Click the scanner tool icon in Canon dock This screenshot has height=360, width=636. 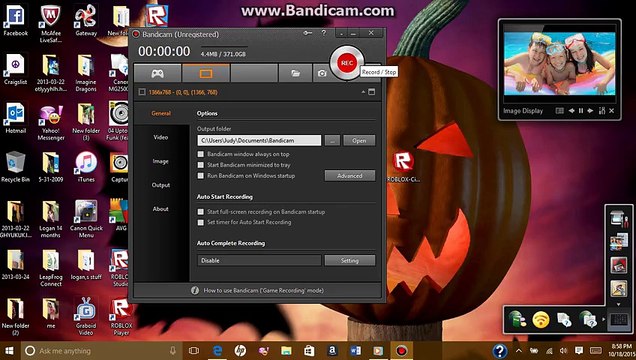tap(618, 220)
